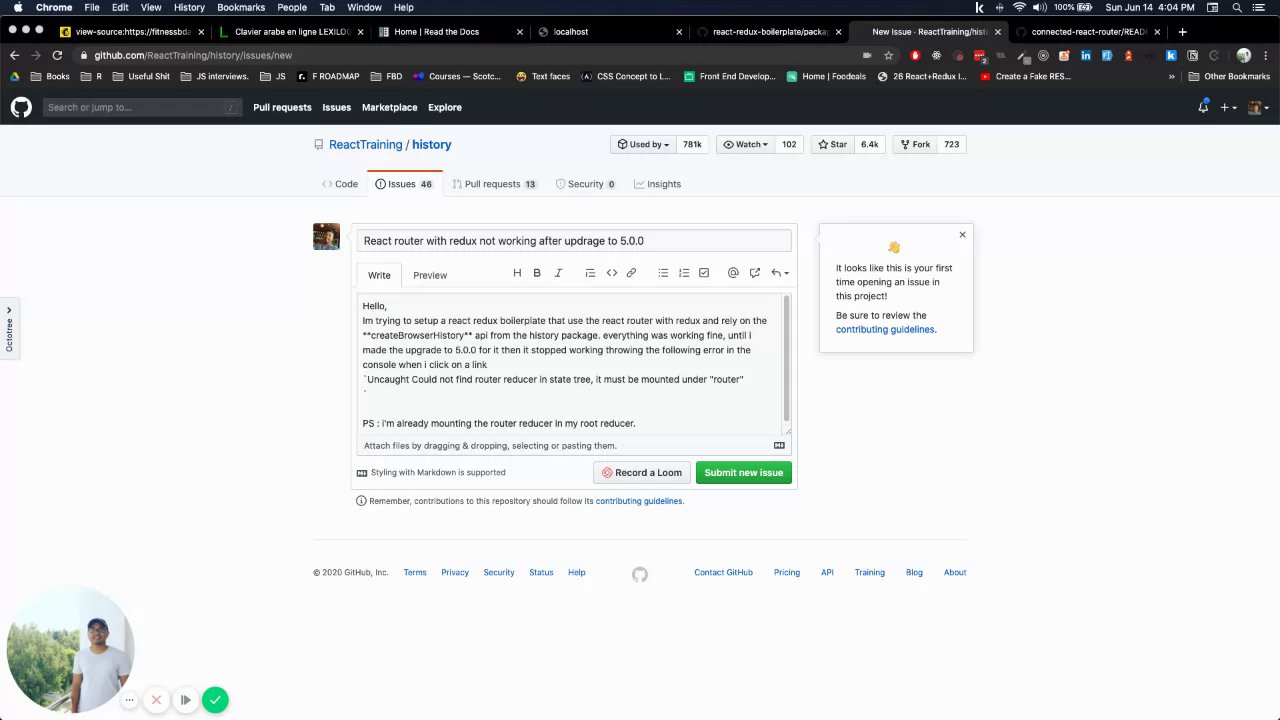
Task: Apply italic formatting in the editor toolbar
Action: [558, 273]
